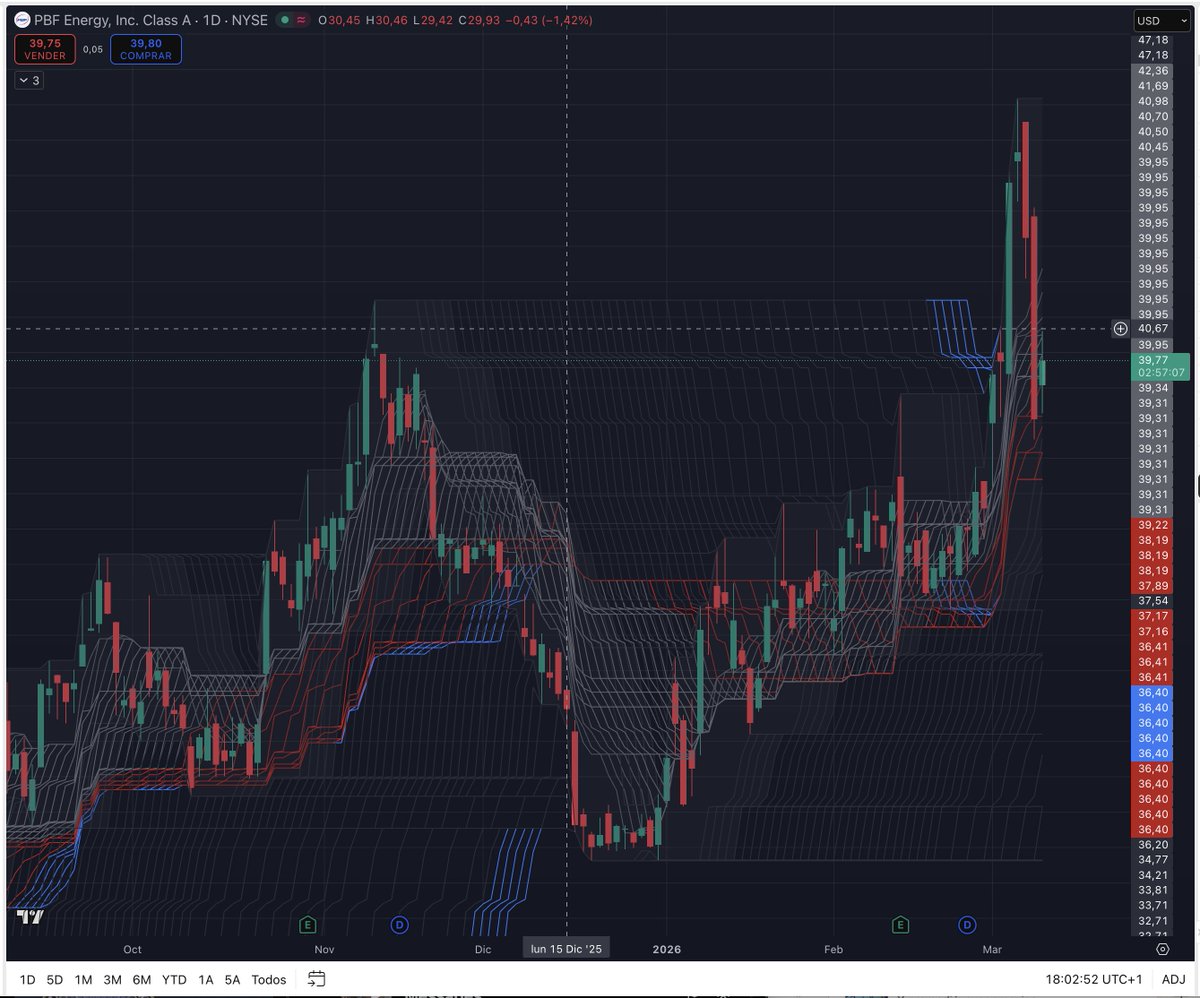Screen dimensions: 1200x998
Task: Click the 40,70 price scale label
Action: pyautogui.click(x=1153, y=116)
